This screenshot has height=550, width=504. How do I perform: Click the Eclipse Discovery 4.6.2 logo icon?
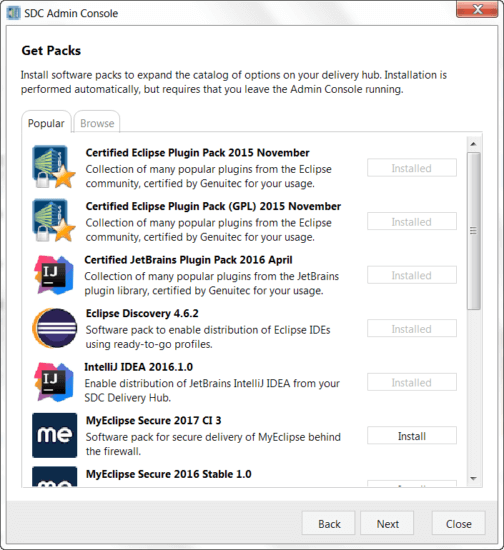[x=54, y=328]
